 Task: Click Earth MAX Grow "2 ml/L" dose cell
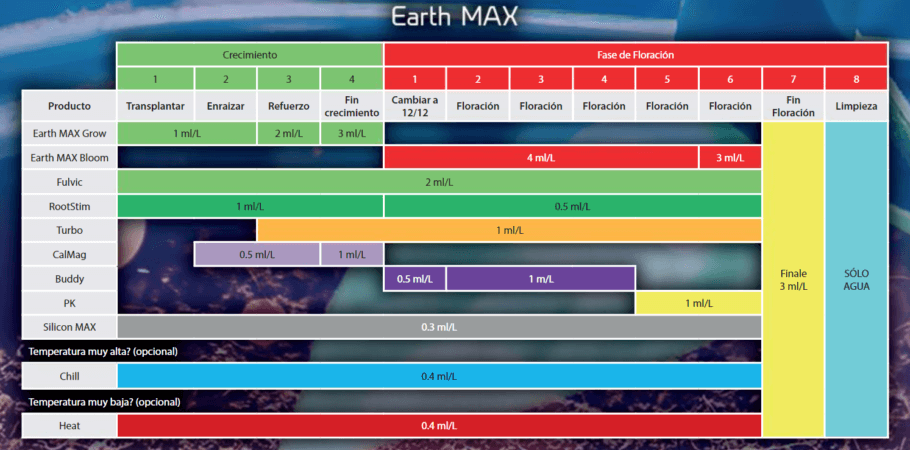coord(288,134)
